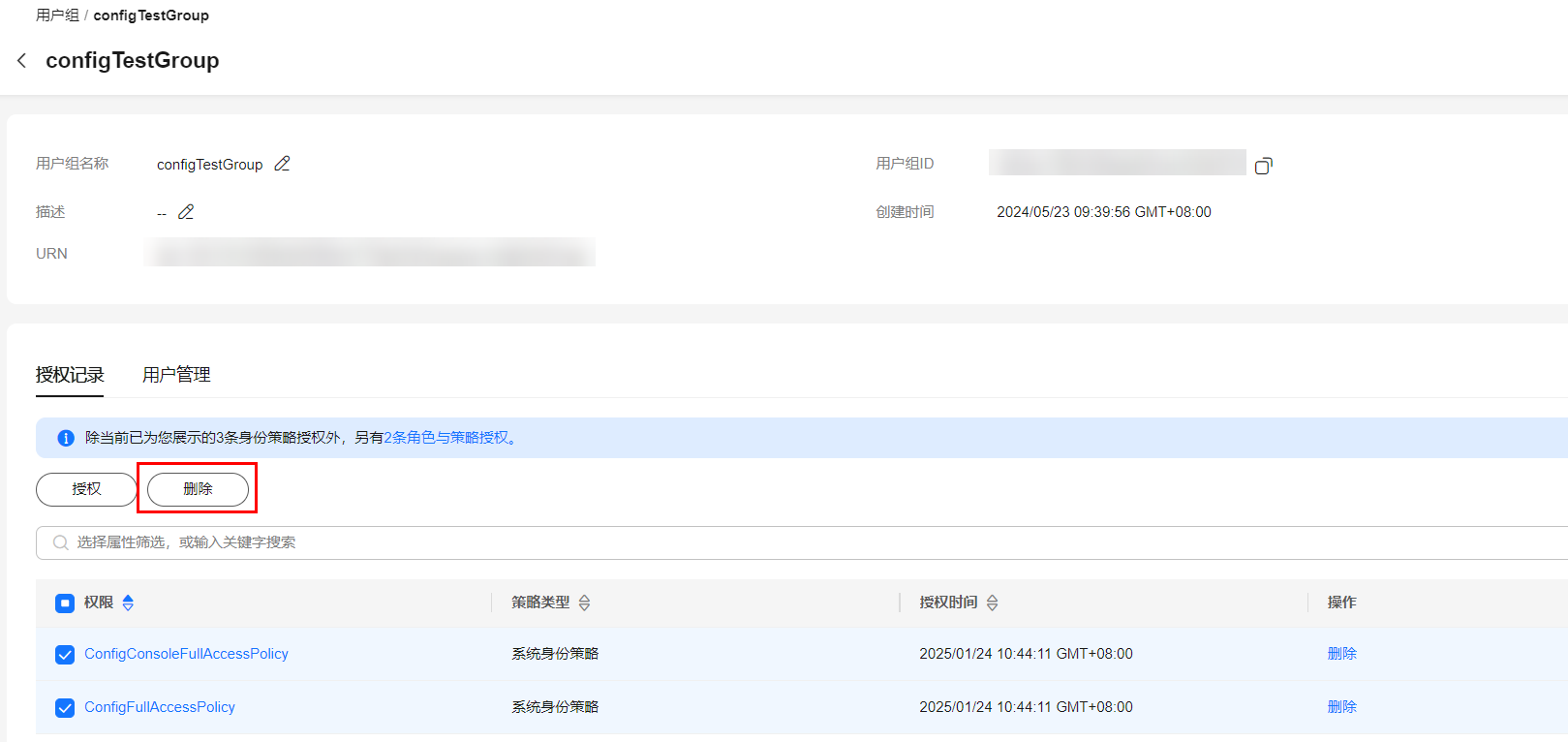Click the 删除 button above the search bar
This screenshot has height=742, width=1568.
coord(198,489)
